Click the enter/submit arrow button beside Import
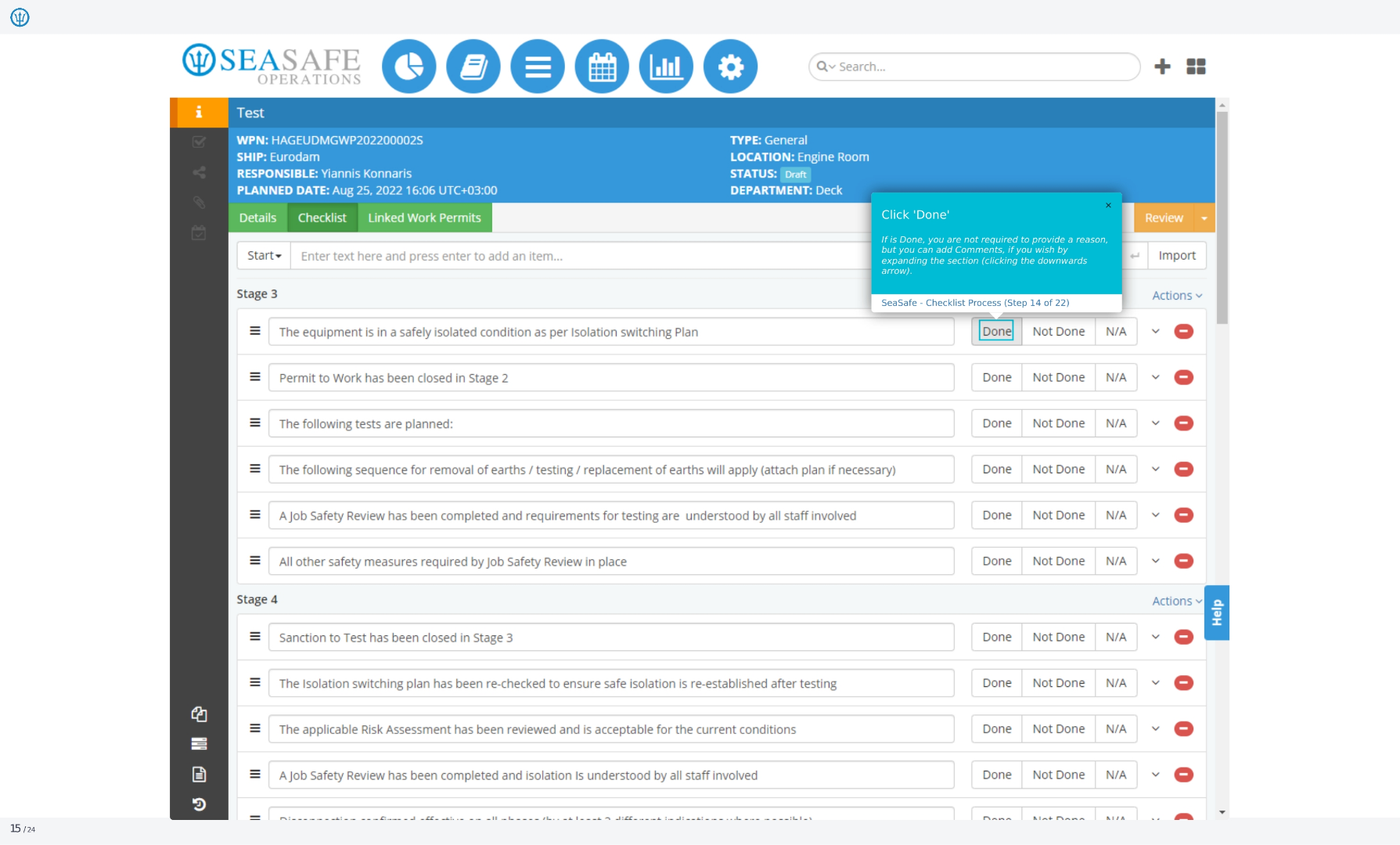 point(1135,256)
